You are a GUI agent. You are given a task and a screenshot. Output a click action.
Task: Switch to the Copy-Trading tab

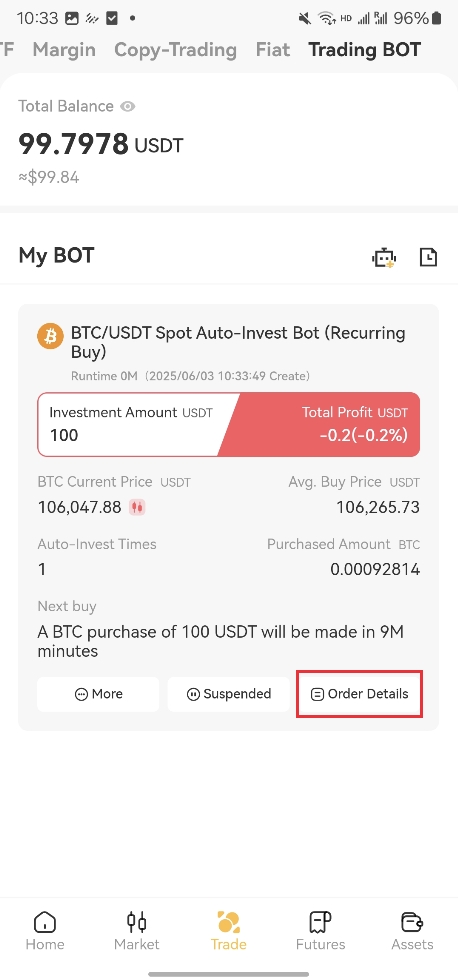(175, 49)
